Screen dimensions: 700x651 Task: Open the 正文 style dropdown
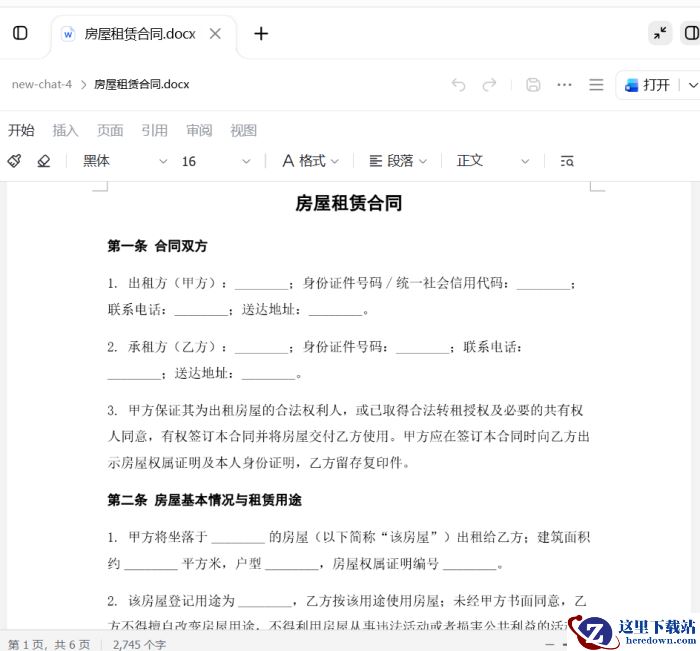click(x=493, y=161)
